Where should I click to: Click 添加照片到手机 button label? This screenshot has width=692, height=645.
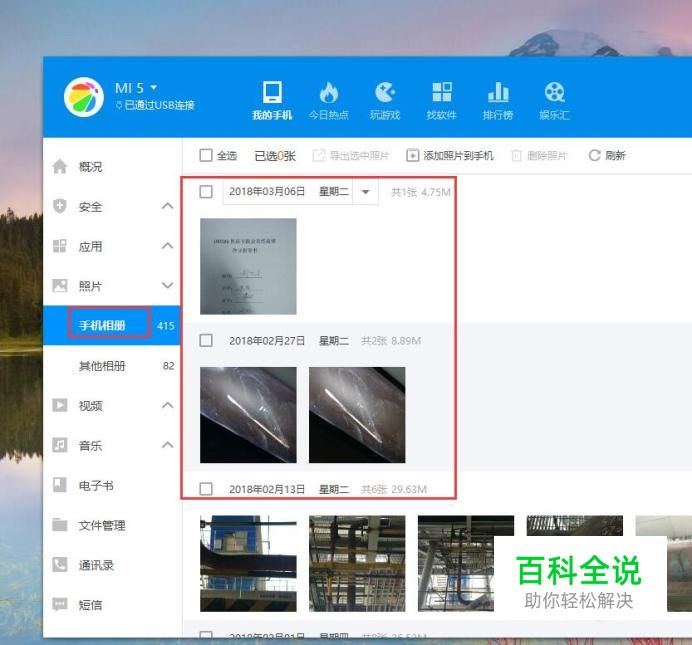pos(459,155)
